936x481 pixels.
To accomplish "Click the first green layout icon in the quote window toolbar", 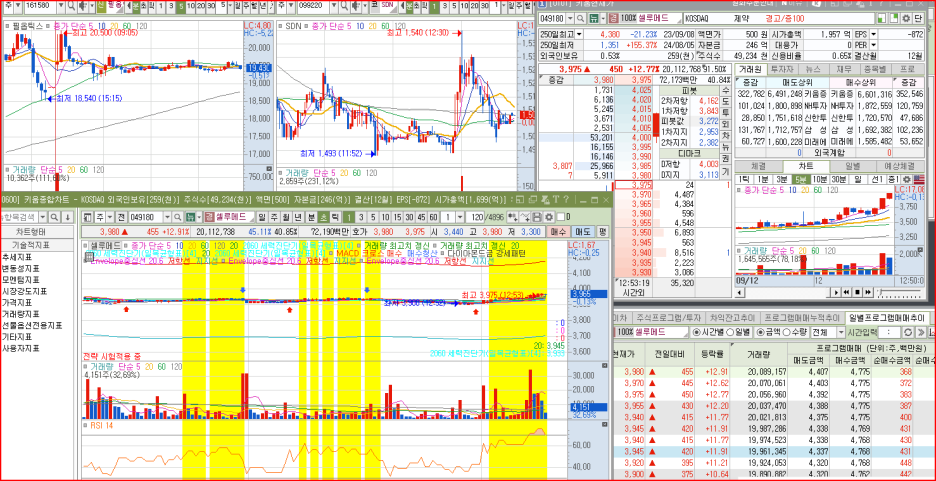I will [x=882, y=18].
